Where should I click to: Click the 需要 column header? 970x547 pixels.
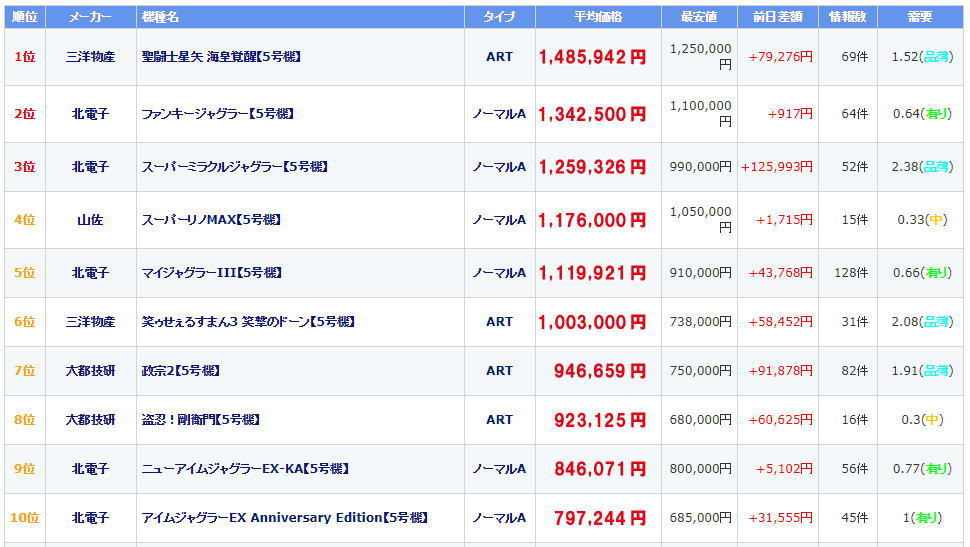point(920,17)
